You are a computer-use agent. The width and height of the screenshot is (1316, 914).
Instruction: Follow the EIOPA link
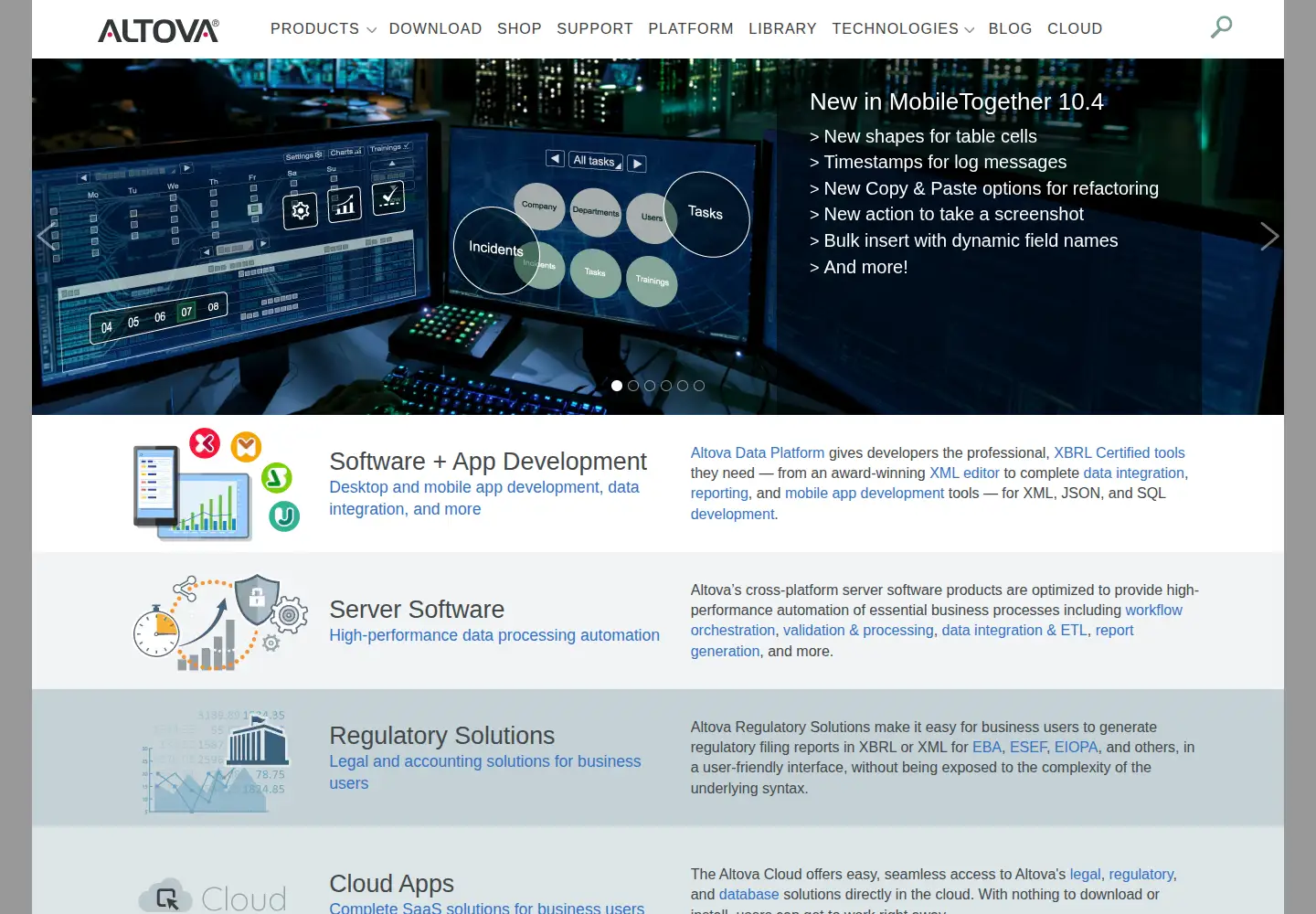[x=1077, y=747]
